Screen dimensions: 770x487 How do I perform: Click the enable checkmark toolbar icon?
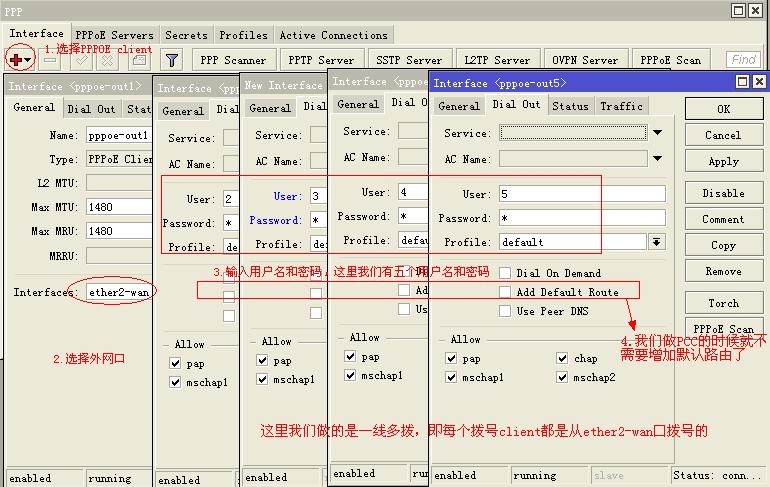coord(81,60)
